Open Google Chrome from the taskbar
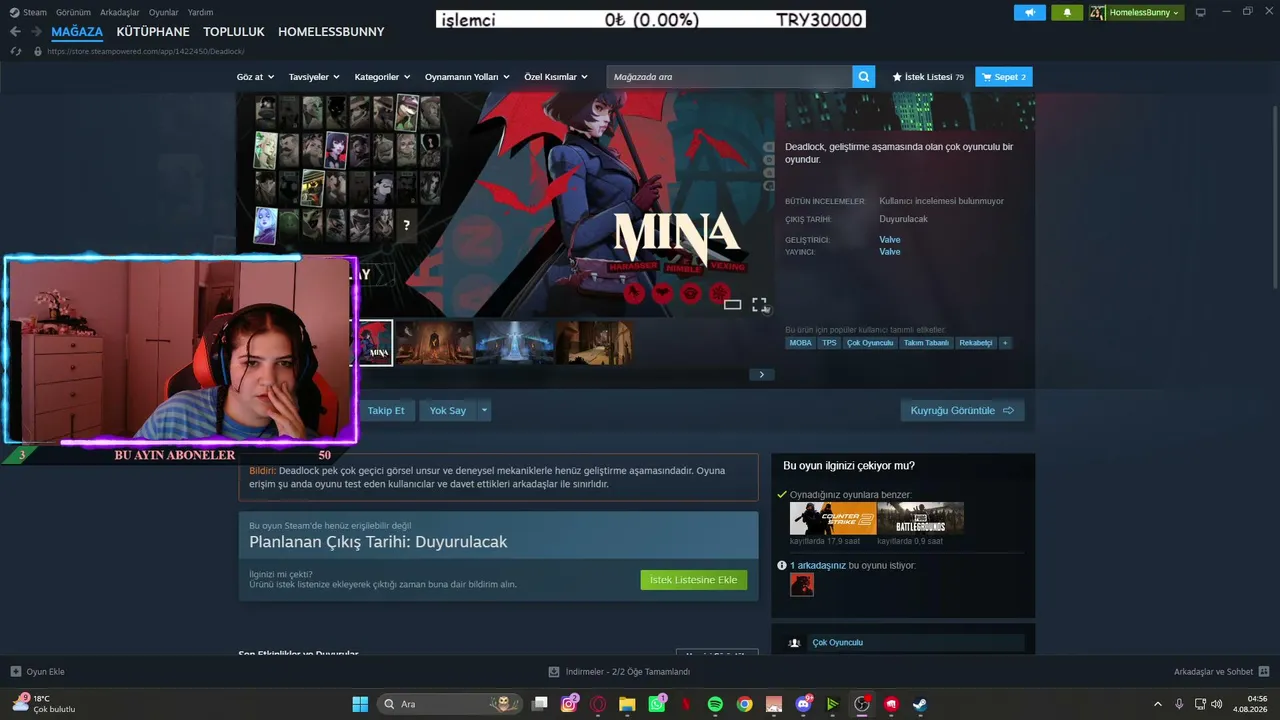Screen dimensions: 1280x720 tap(744, 704)
